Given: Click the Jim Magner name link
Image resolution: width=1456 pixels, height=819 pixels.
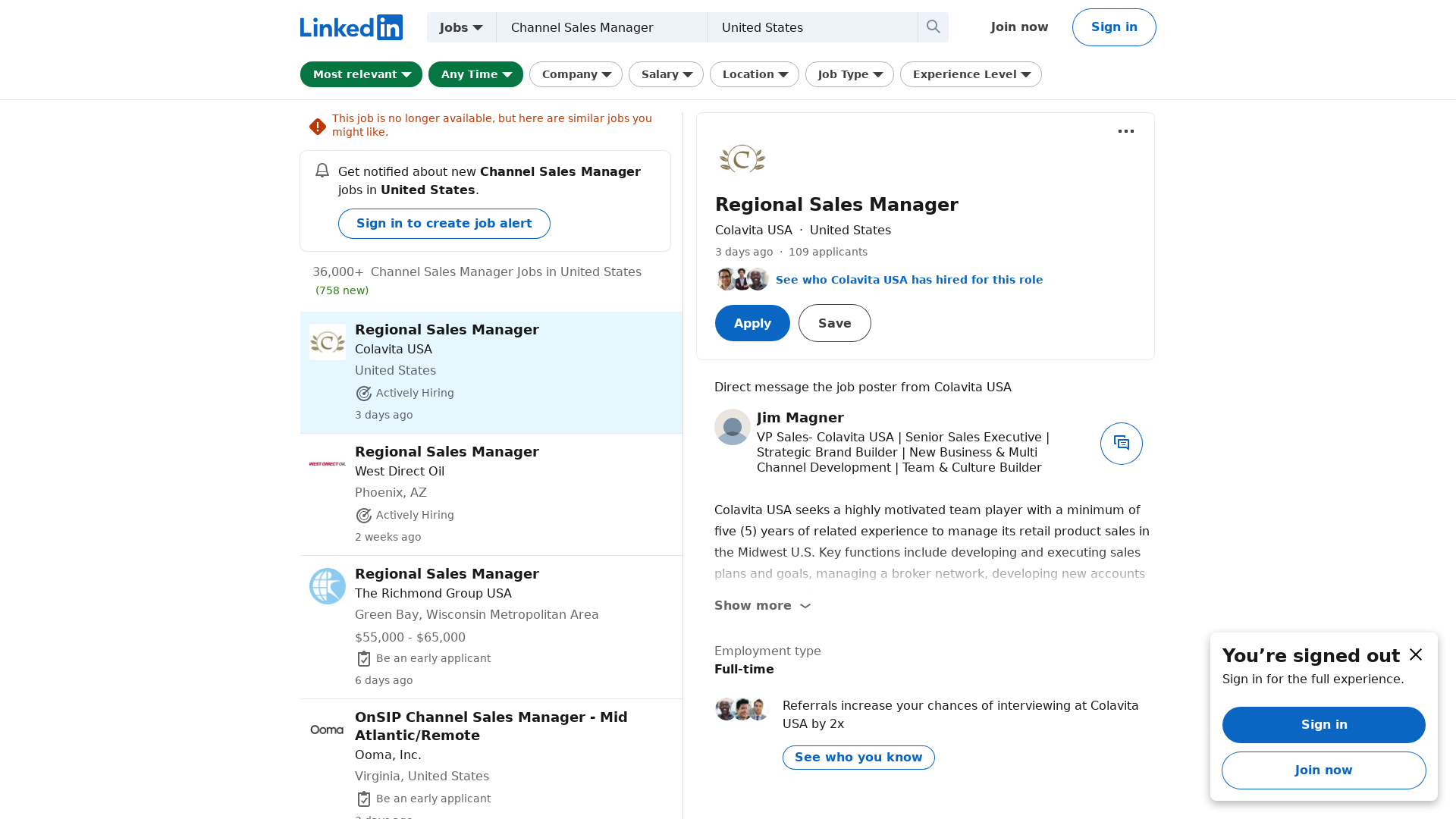Looking at the screenshot, I should pos(800,418).
